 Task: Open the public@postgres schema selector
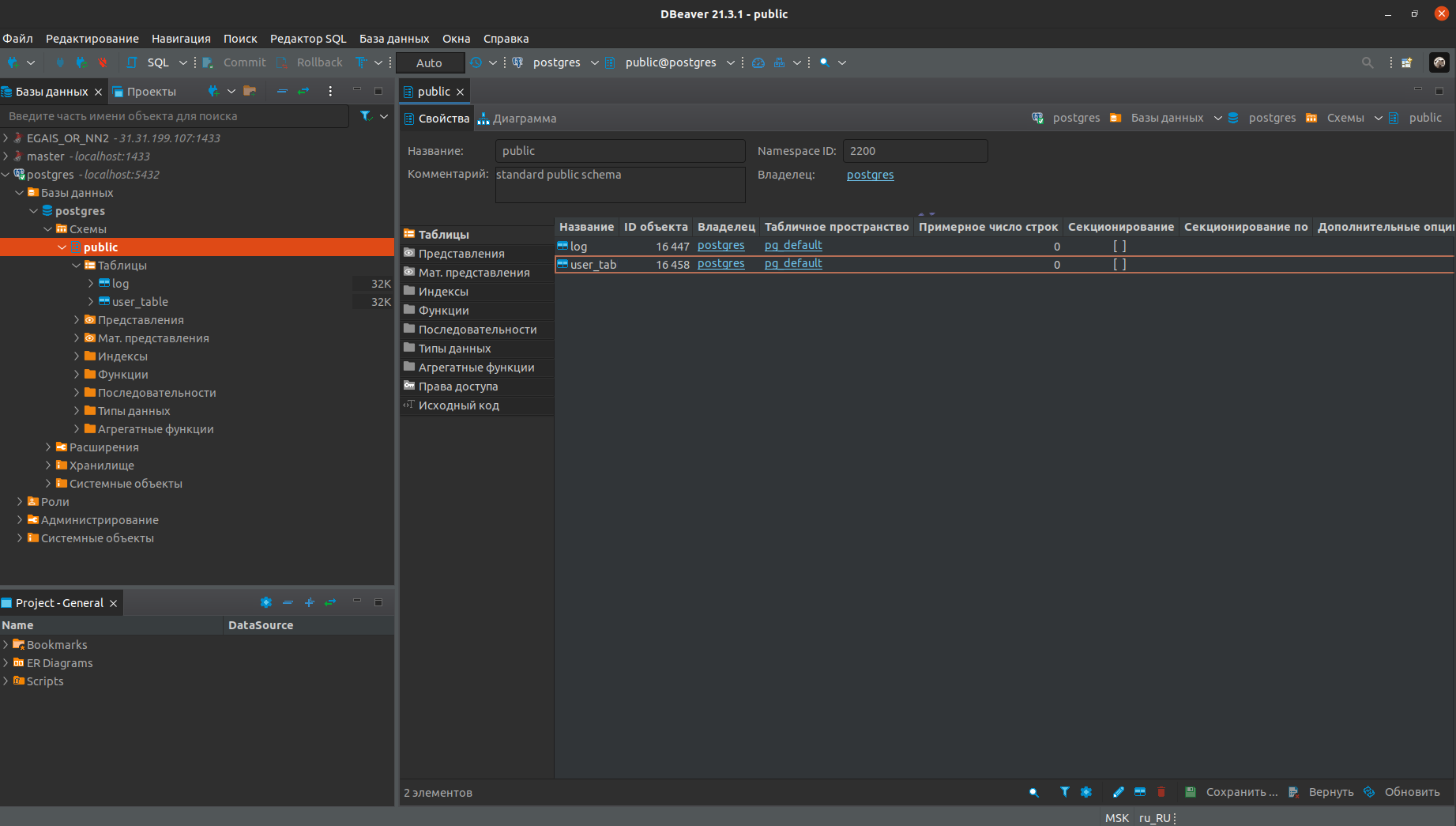670,62
